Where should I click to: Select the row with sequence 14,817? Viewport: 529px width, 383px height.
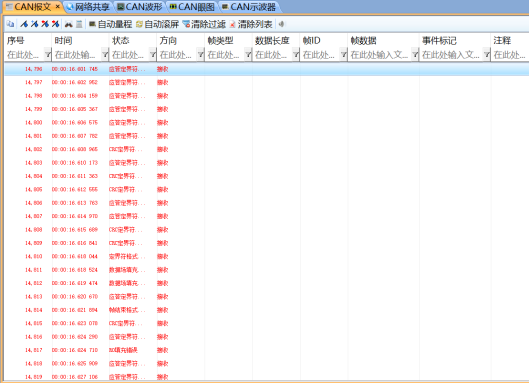267,350
